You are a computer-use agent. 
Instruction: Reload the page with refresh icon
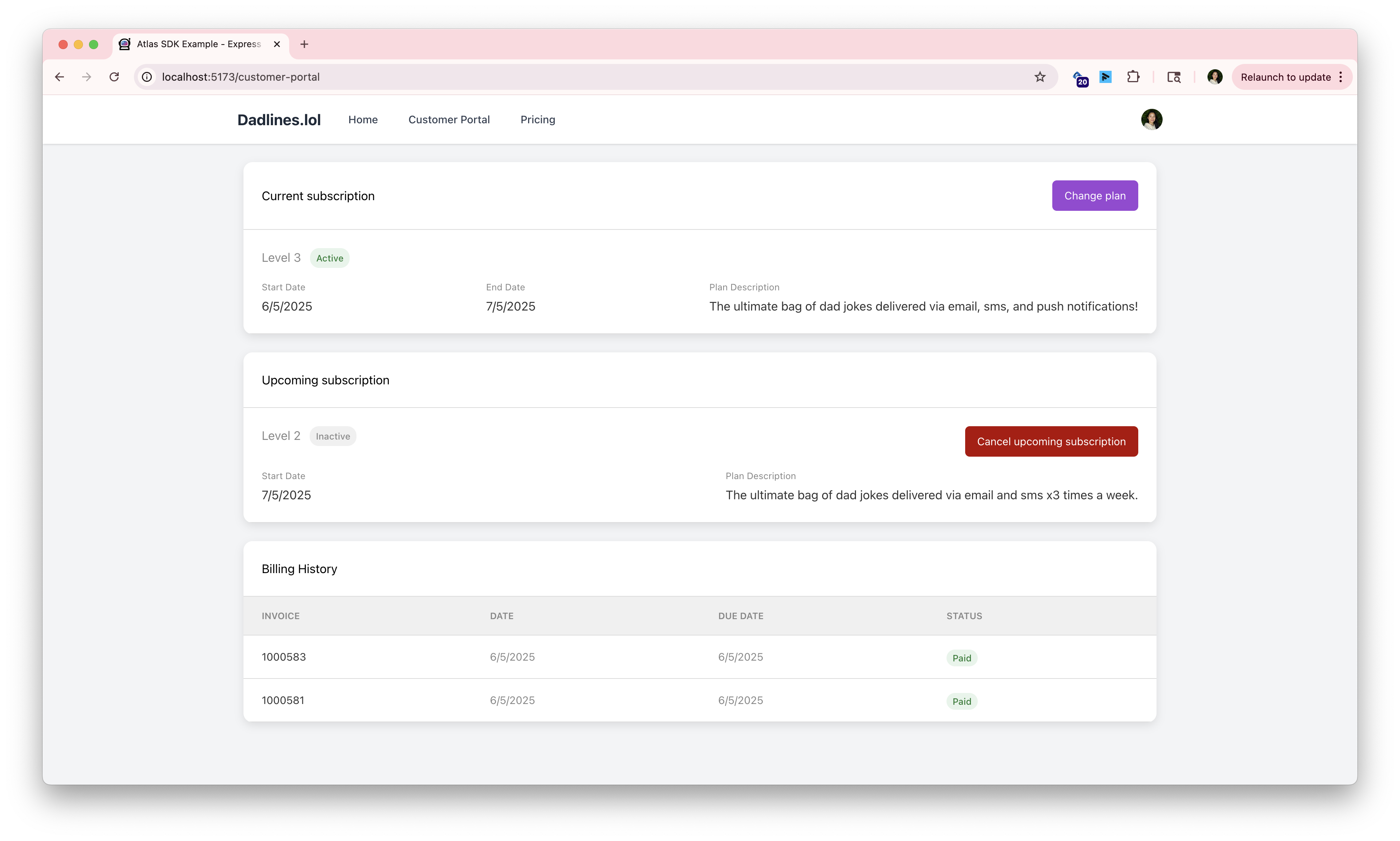tap(115, 76)
